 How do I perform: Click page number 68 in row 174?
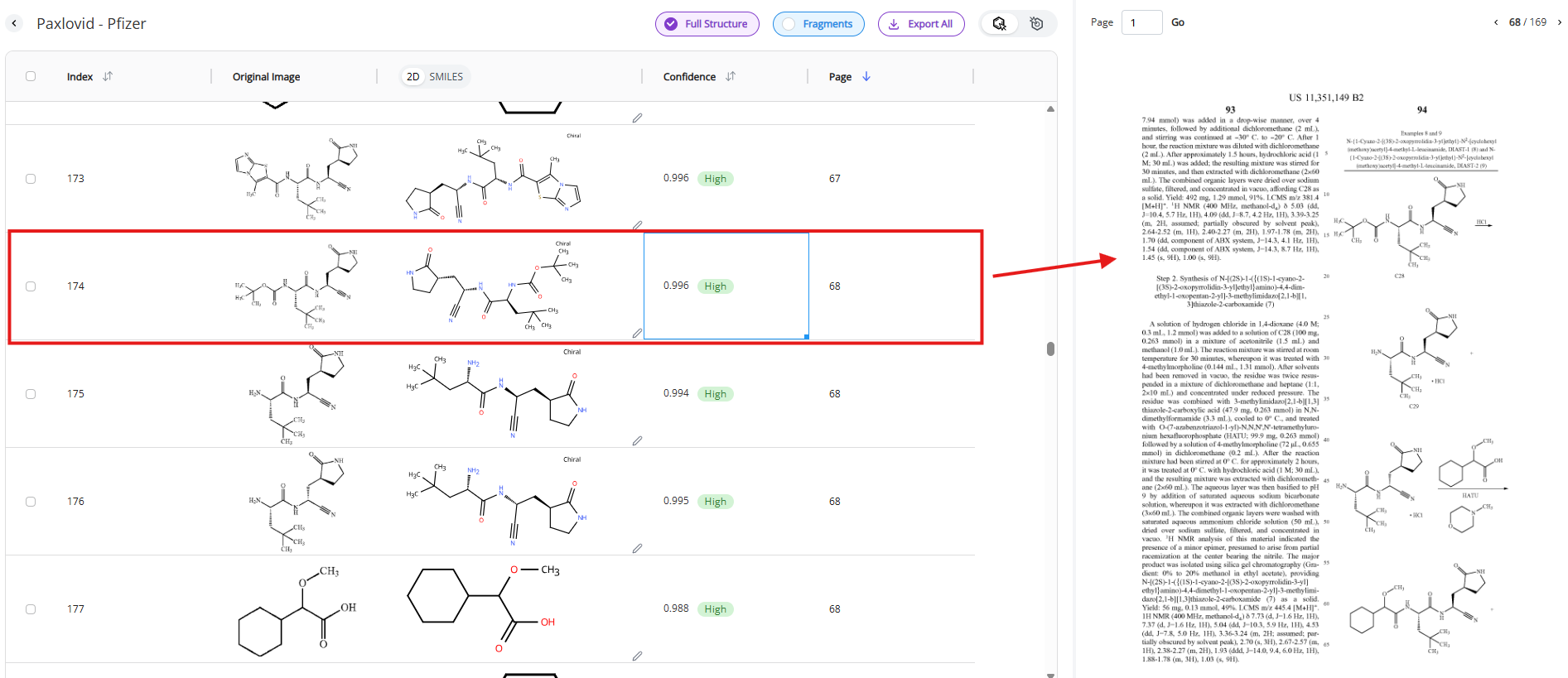[x=834, y=286]
